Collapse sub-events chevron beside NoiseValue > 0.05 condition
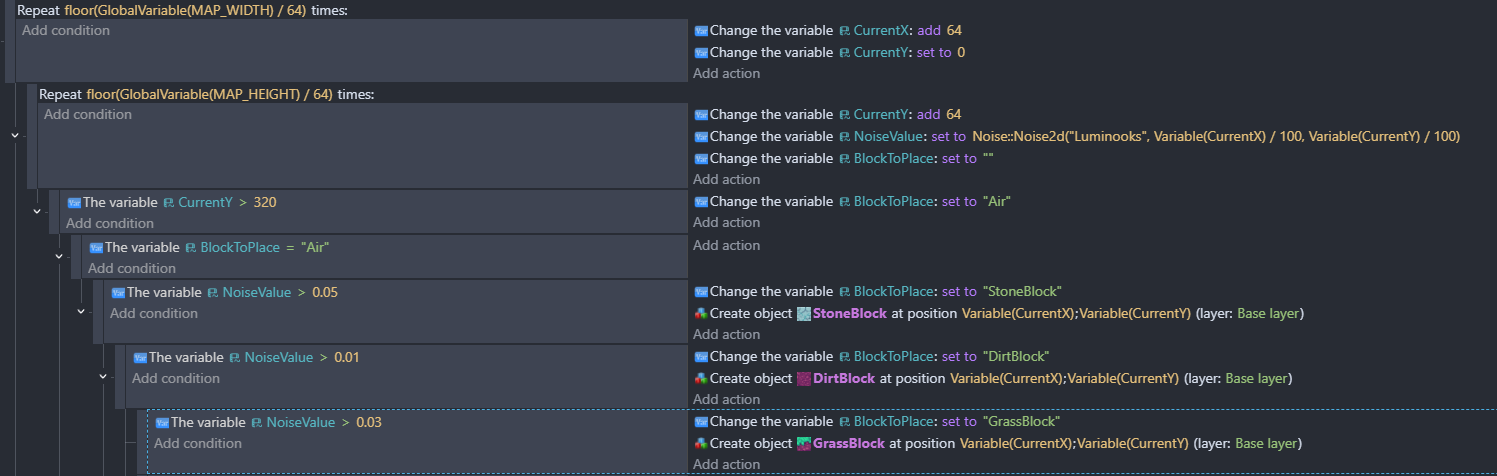This screenshot has height=476, width=1497. (81, 311)
